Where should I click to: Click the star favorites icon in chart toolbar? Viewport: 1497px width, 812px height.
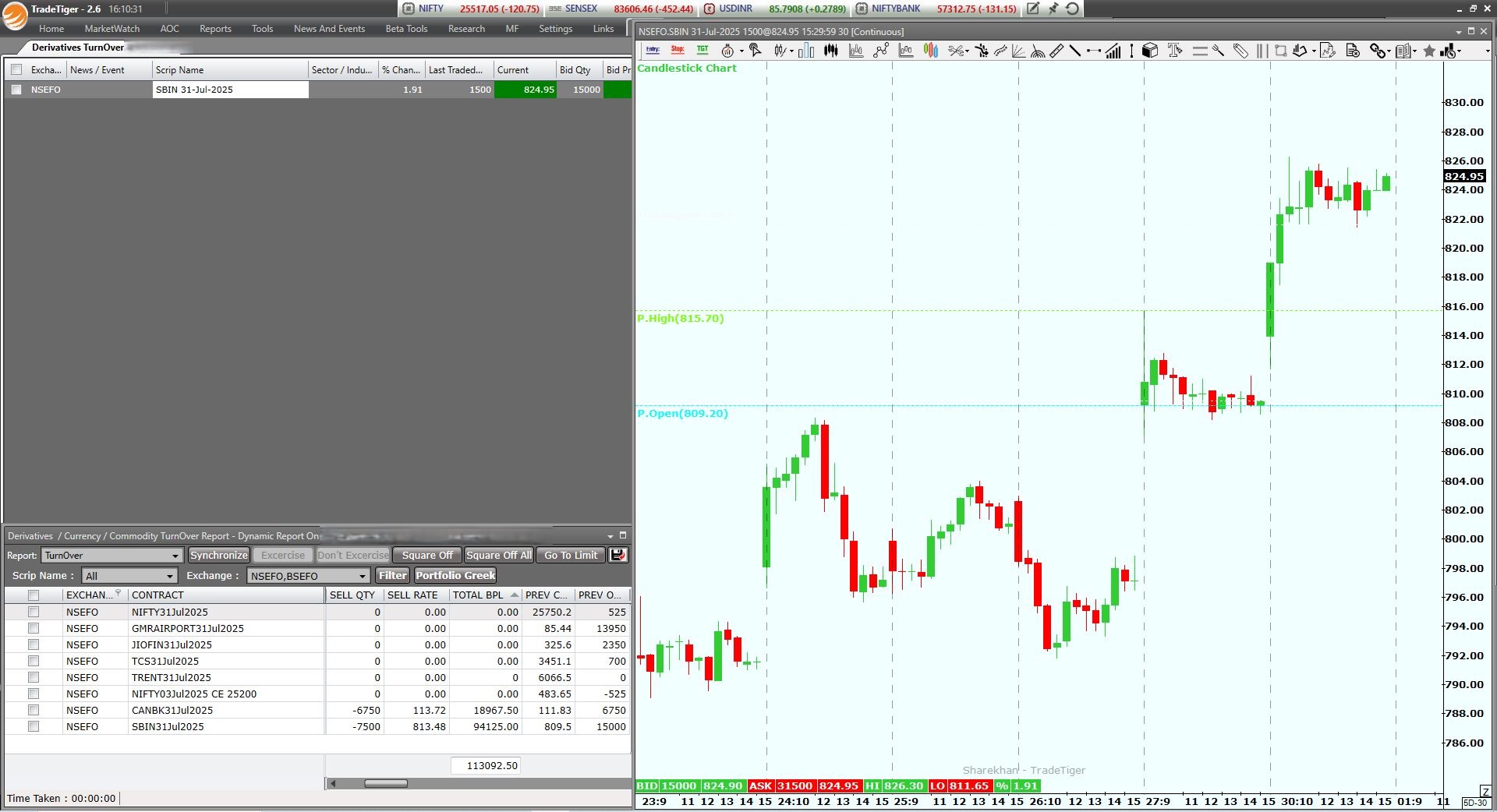tap(1429, 51)
